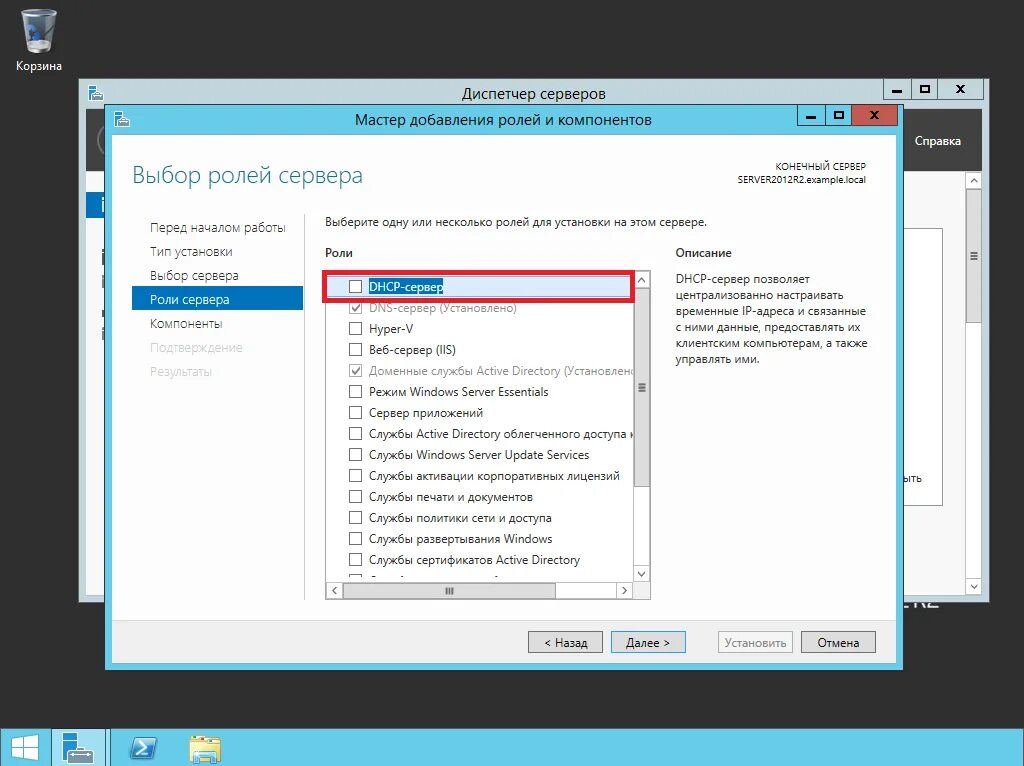Check Службы политики сети и доступа
The height and width of the screenshot is (766, 1024).
click(355, 518)
